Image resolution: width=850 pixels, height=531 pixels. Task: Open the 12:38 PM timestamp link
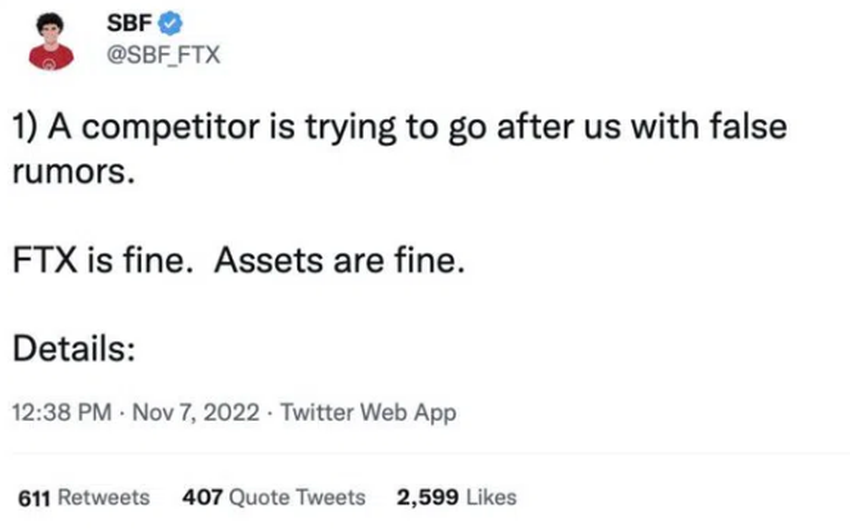pos(62,412)
